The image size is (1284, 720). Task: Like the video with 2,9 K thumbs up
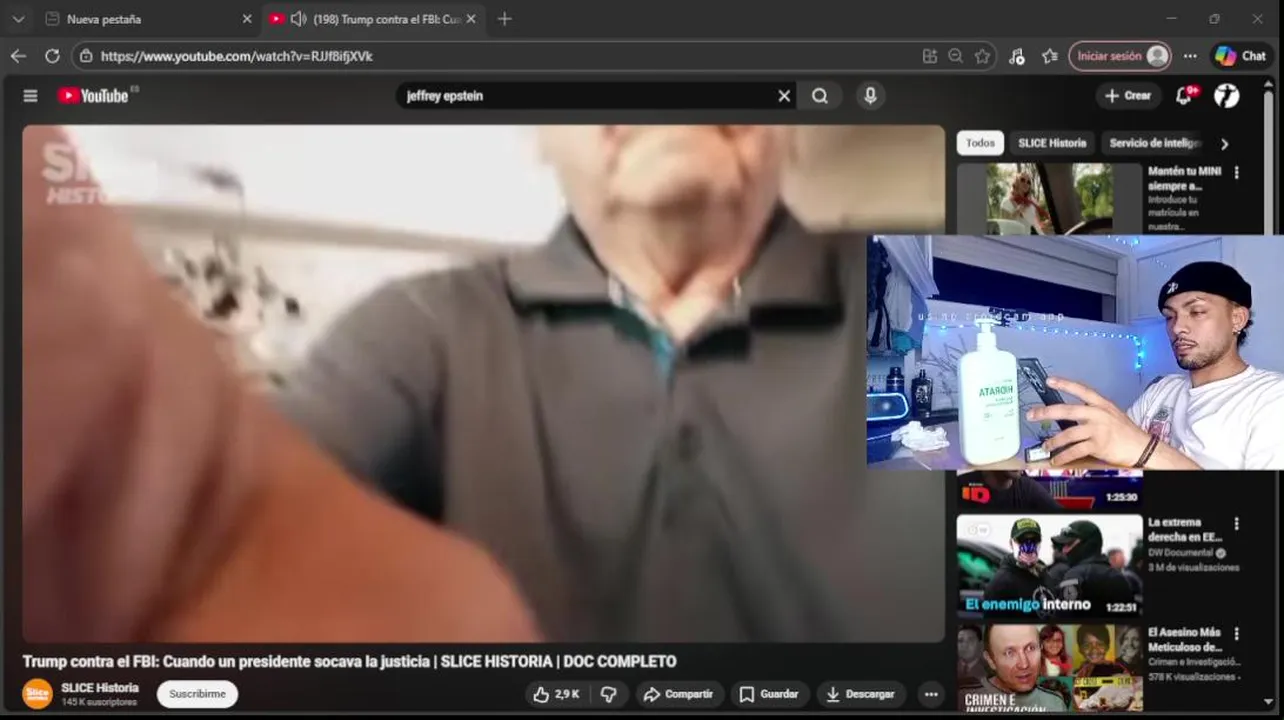pyautogui.click(x=556, y=694)
